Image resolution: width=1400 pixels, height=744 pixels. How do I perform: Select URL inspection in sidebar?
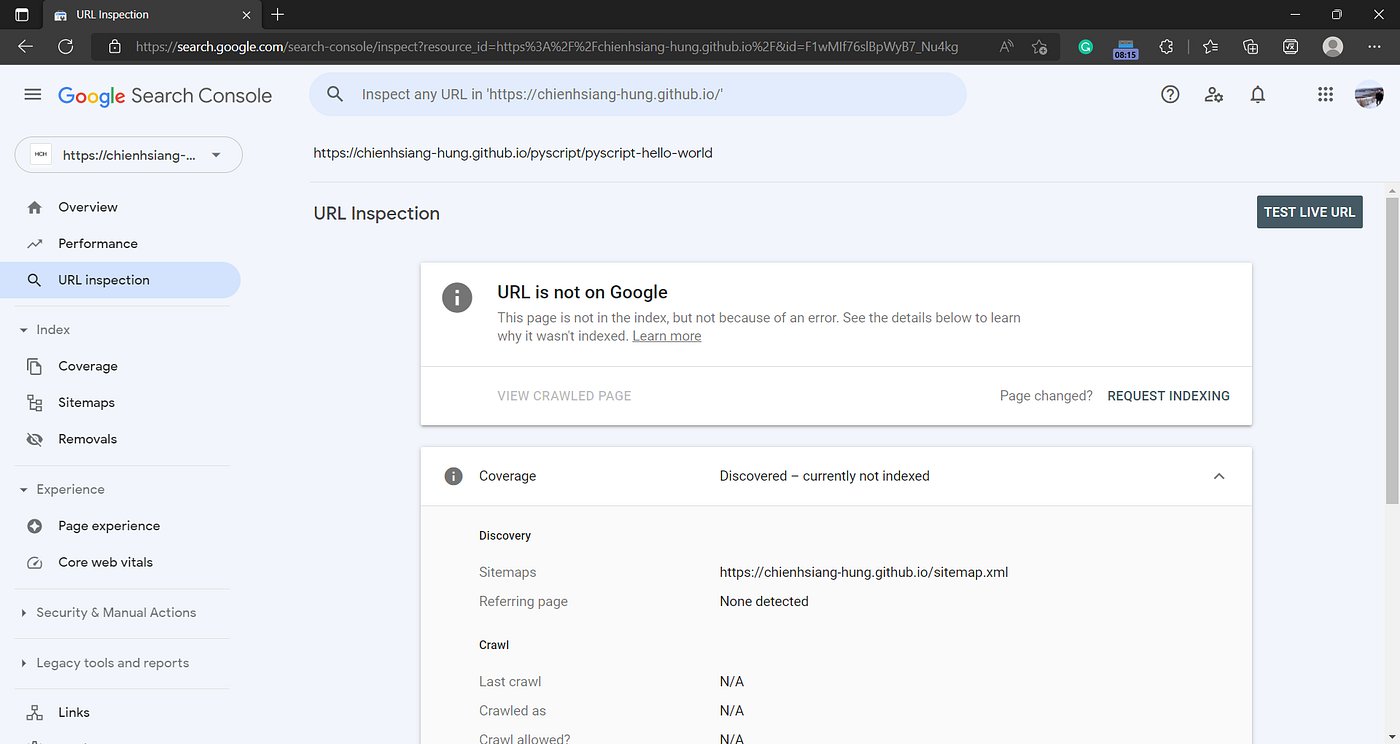point(120,280)
